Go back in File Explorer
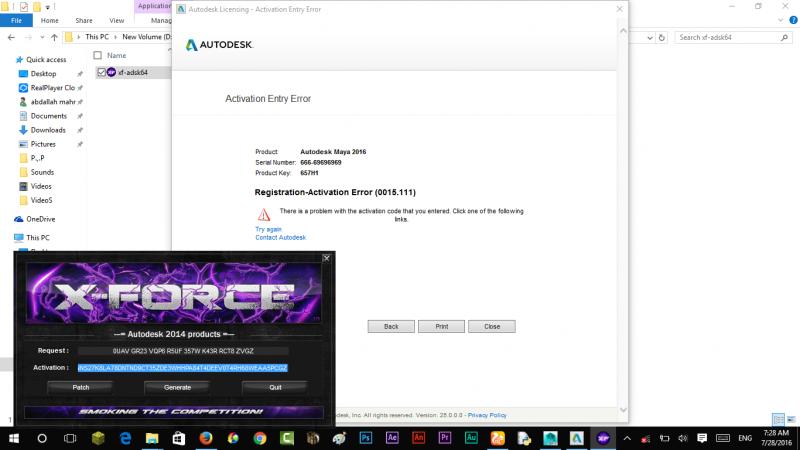Viewport: 800px width, 450px height. point(11,37)
